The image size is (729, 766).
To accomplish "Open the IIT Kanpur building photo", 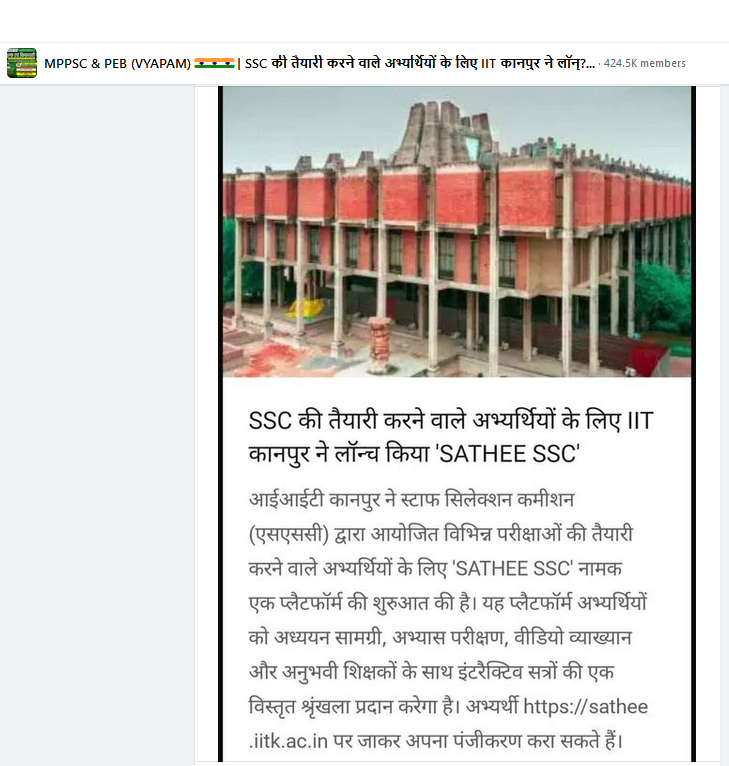I will (457, 232).
